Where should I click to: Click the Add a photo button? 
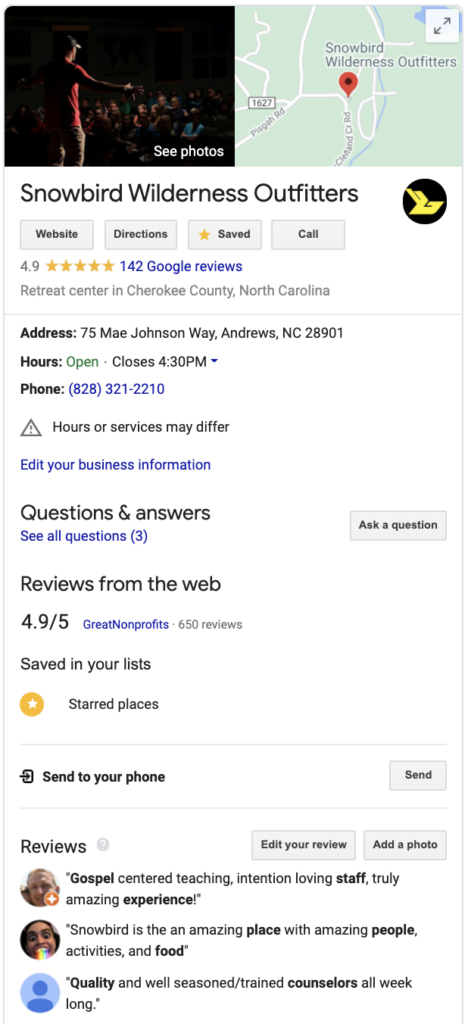pyautogui.click(x=405, y=845)
